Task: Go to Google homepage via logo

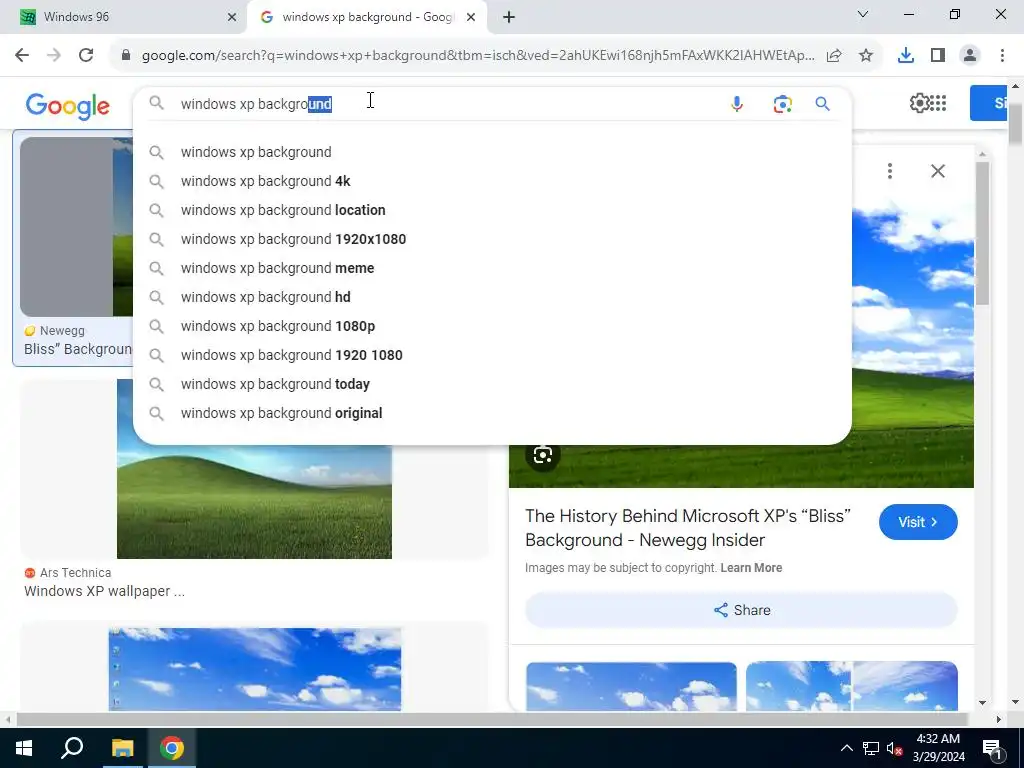Action: coord(68,105)
